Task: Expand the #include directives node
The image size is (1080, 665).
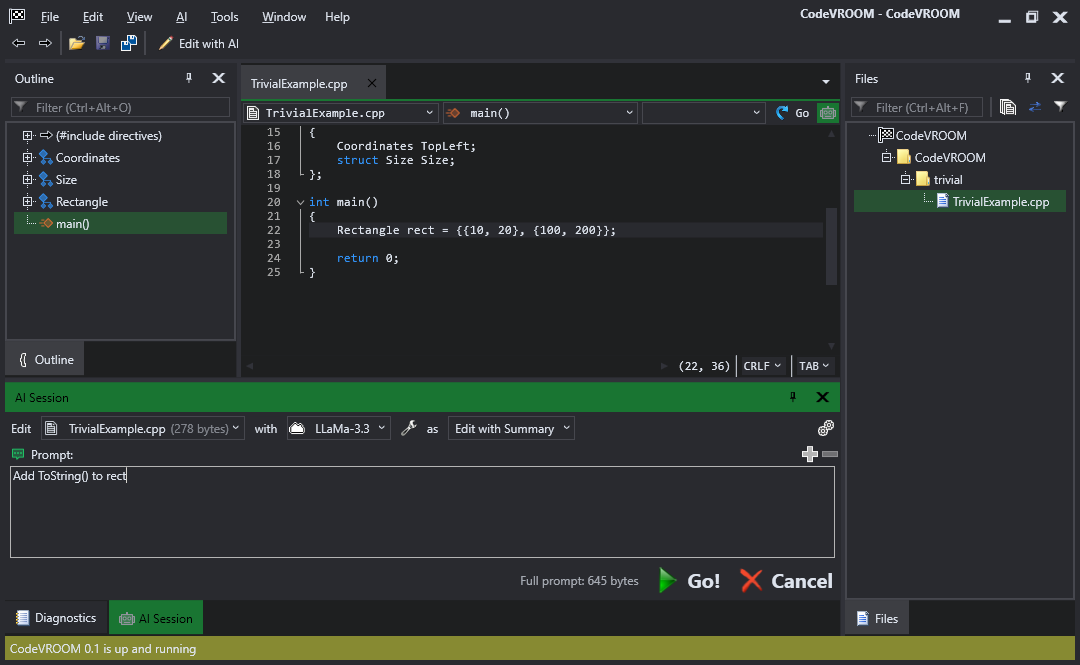Action: pyautogui.click(x=28, y=136)
